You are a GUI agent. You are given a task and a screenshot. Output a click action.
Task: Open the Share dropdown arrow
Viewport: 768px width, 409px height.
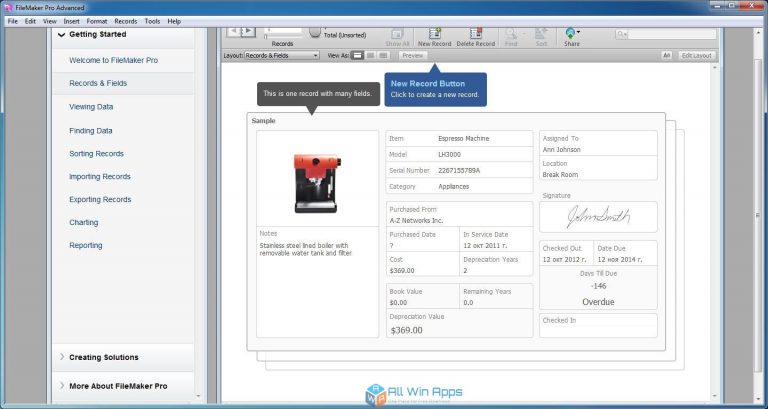tap(578, 32)
